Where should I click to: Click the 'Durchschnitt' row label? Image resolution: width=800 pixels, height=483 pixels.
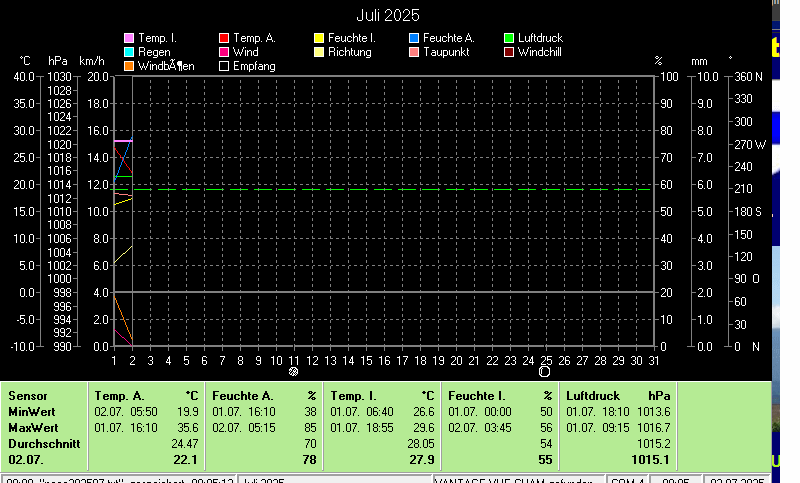pyautogui.click(x=44, y=444)
